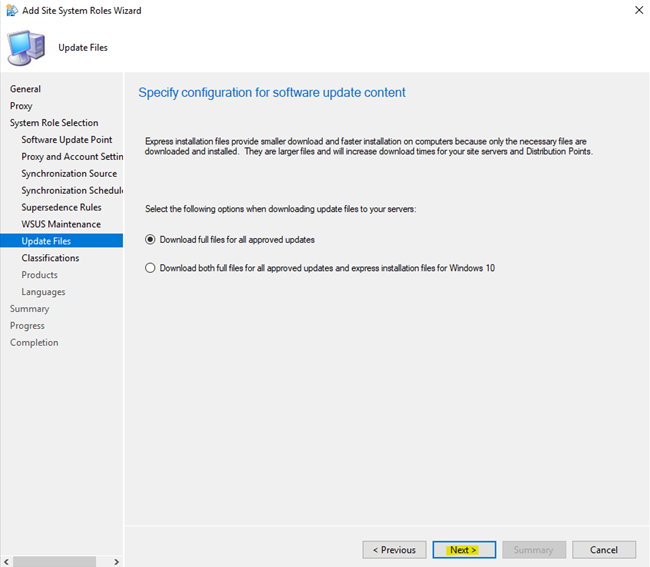Select the highlighted Update Files step
650x567 pixels.
pyautogui.click(x=61, y=241)
